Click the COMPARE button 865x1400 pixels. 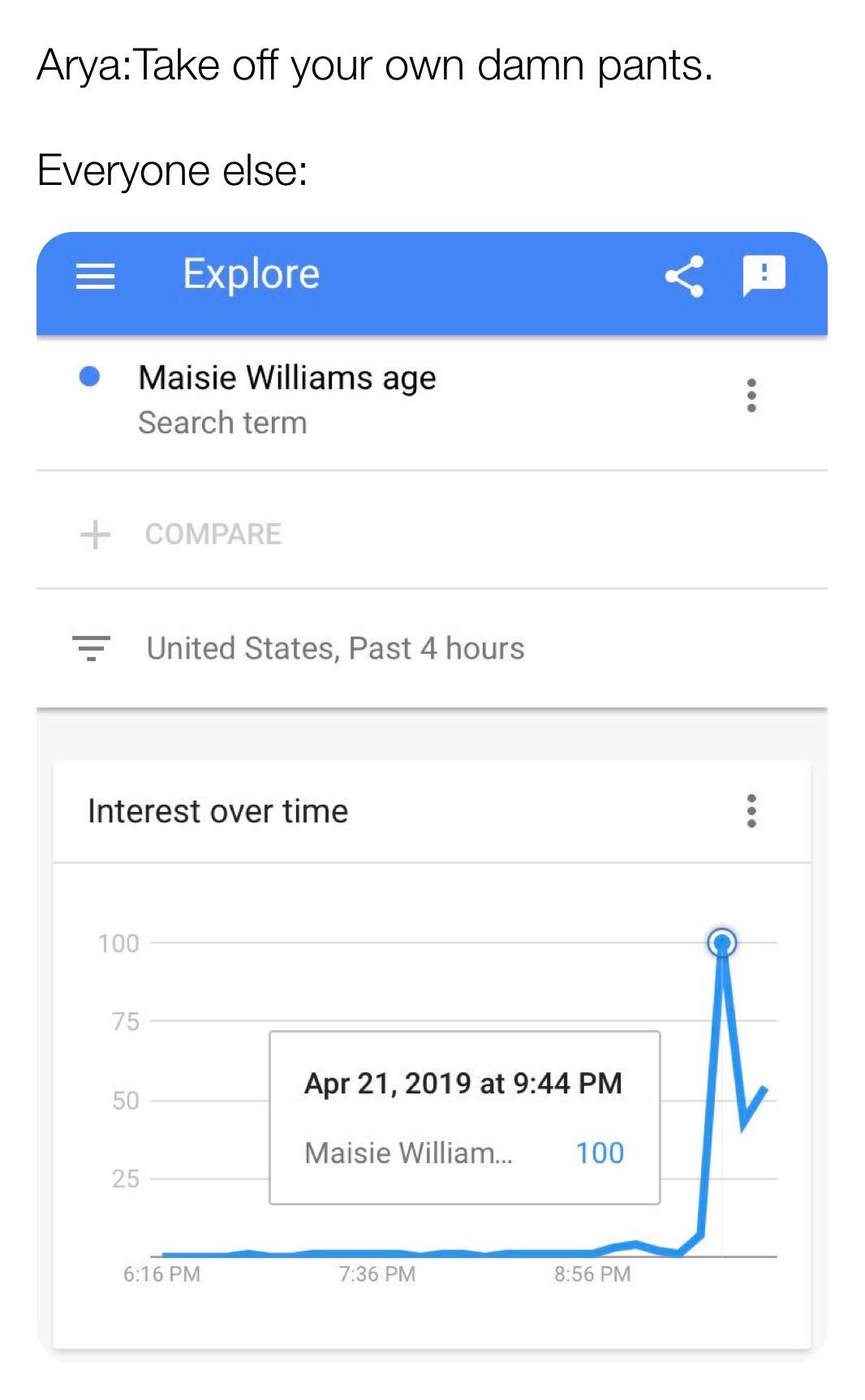pyautogui.click(x=213, y=534)
